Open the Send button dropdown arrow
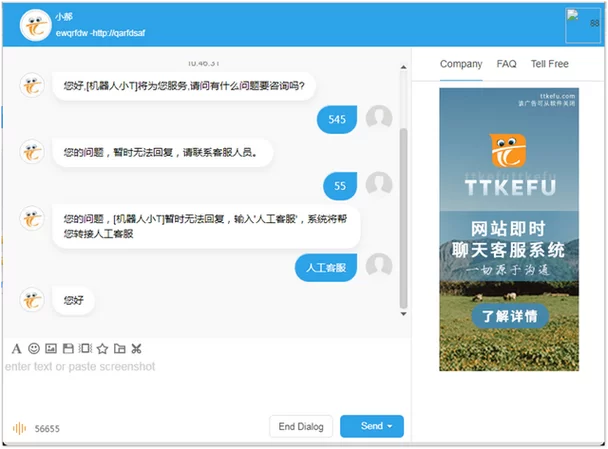 pyautogui.click(x=390, y=426)
